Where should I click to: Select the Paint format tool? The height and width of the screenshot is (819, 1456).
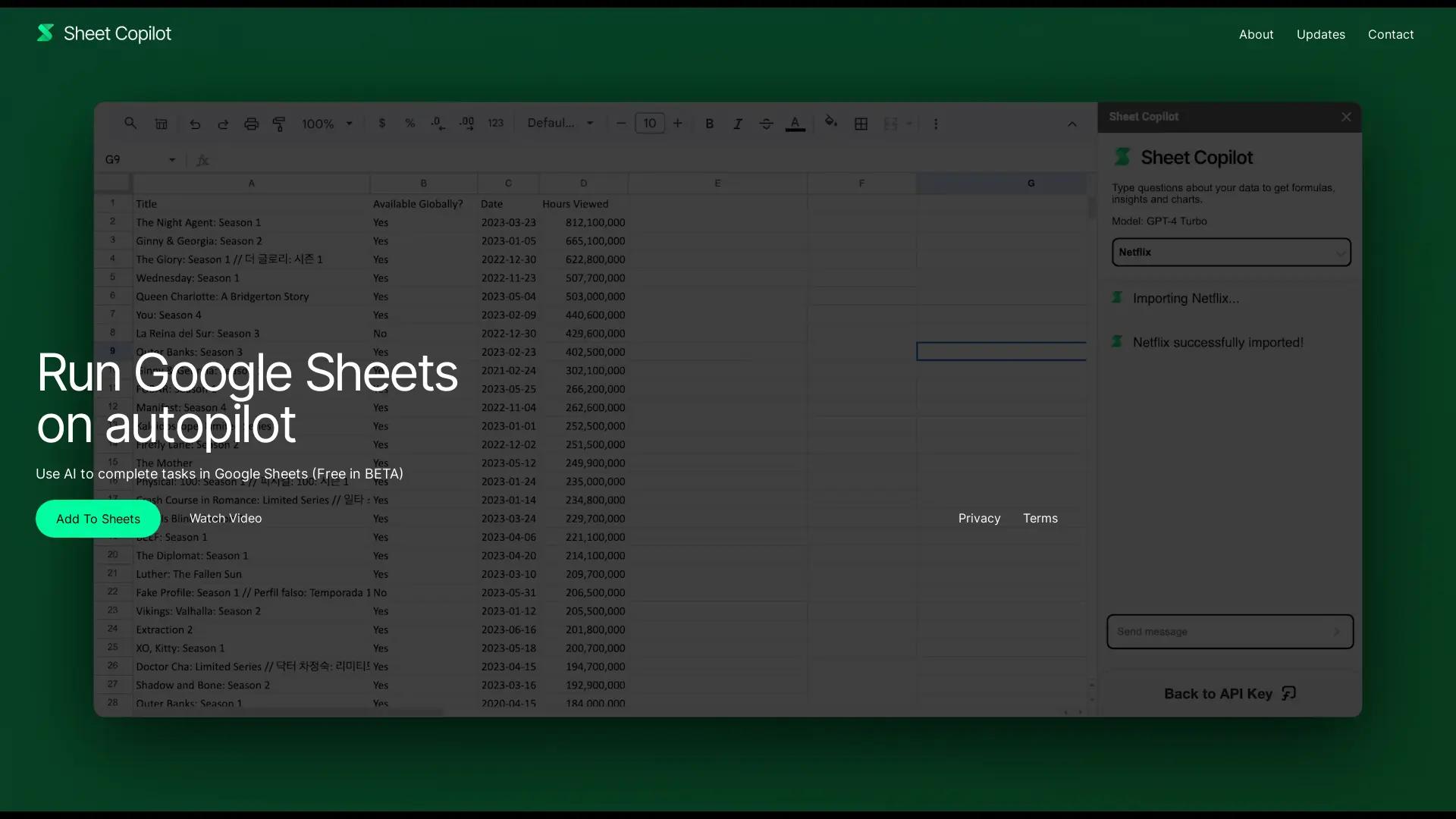pos(279,123)
